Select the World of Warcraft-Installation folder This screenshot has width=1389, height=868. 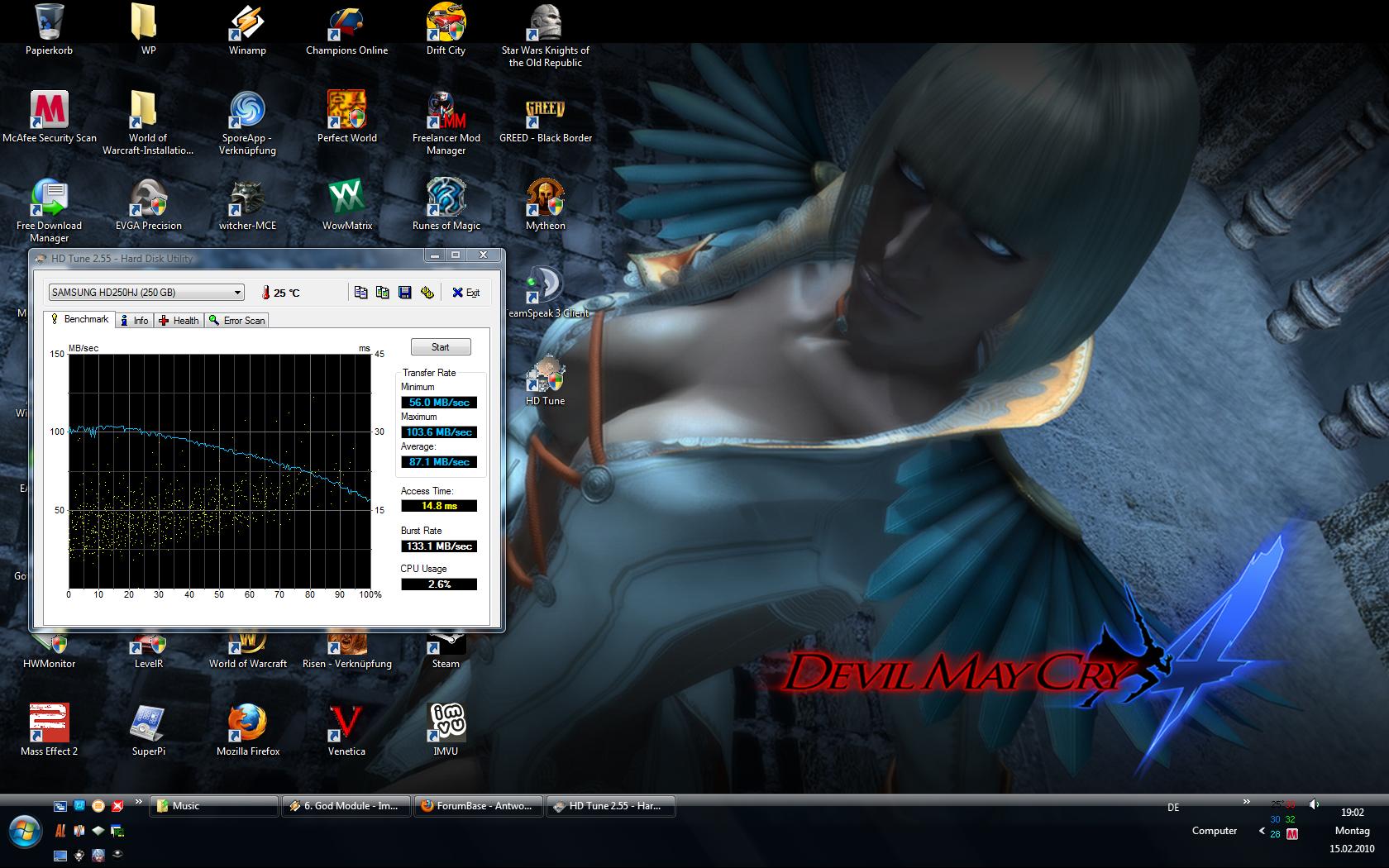pyautogui.click(x=148, y=123)
